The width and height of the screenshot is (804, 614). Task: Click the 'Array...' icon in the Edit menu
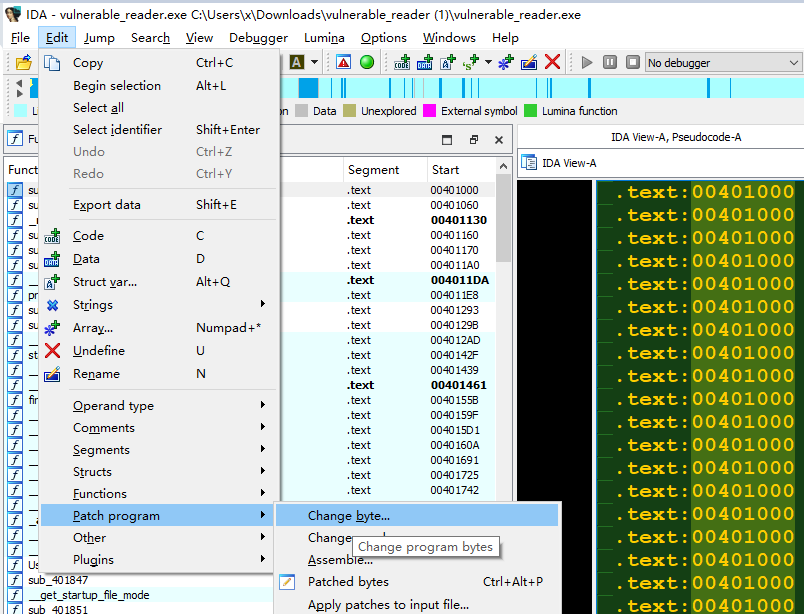(52, 328)
